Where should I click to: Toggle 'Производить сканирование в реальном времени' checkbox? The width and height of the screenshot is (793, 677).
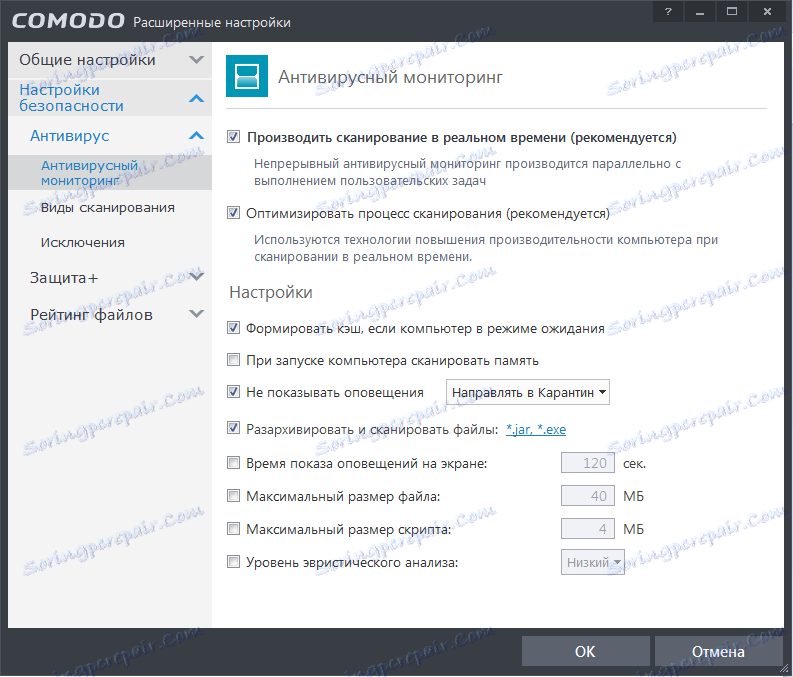click(233, 137)
